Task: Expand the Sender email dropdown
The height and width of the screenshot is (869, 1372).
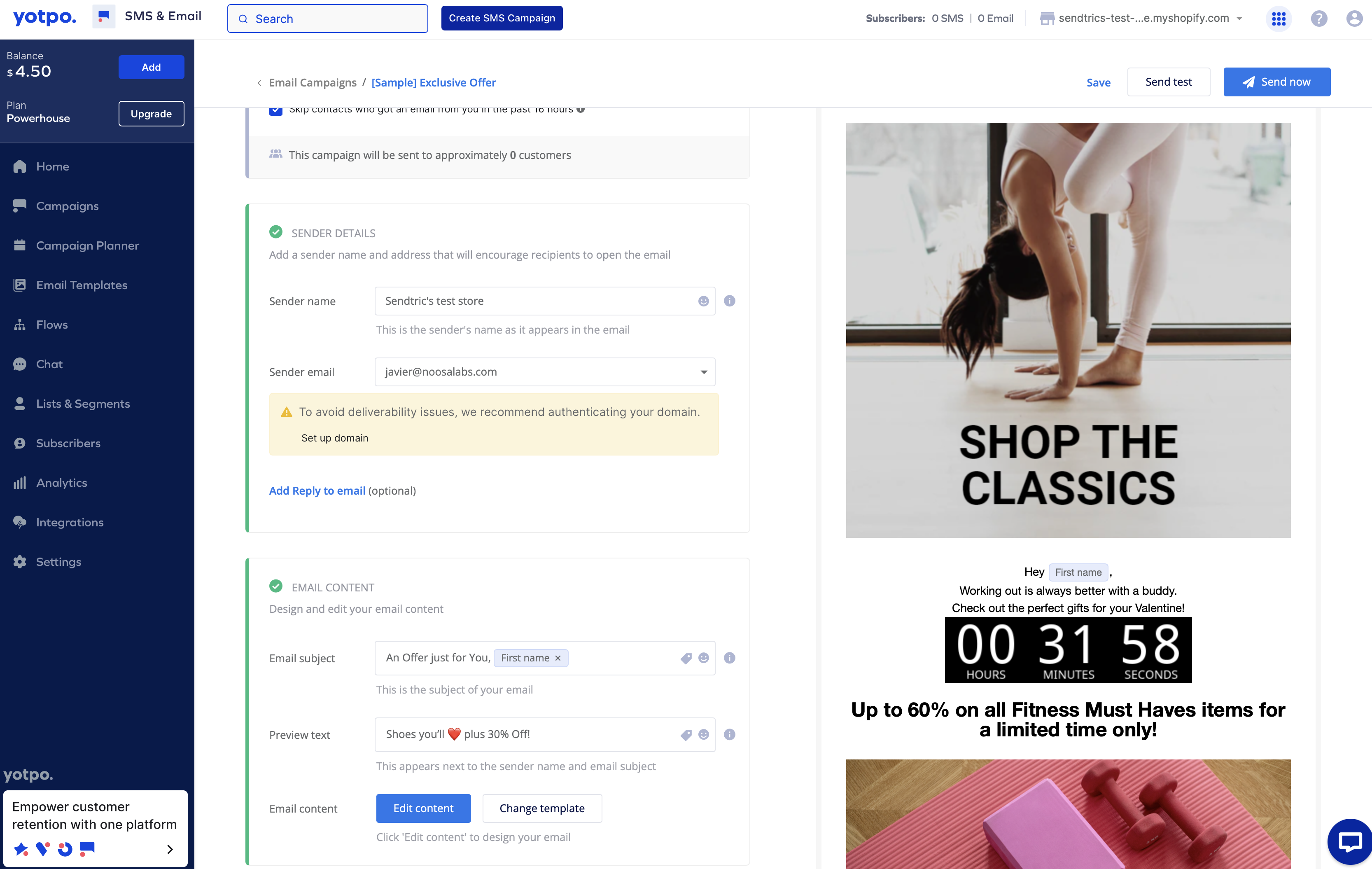Action: (704, 372)
